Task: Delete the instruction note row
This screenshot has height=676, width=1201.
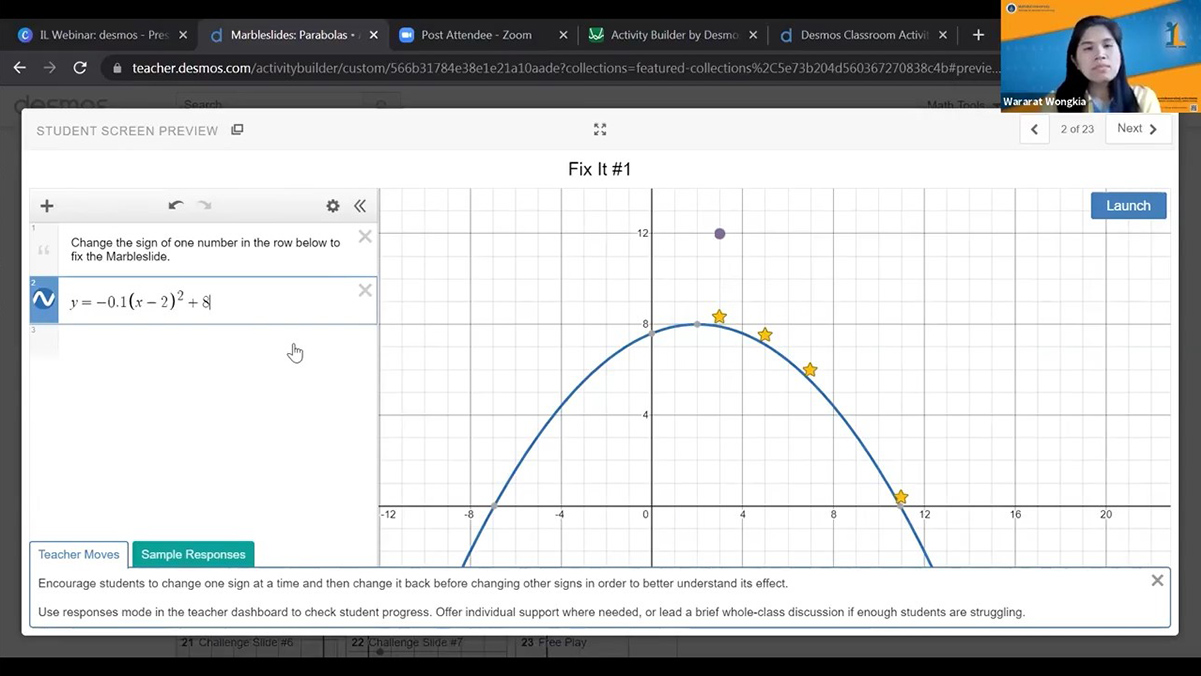Action: [x=365, y=237]
